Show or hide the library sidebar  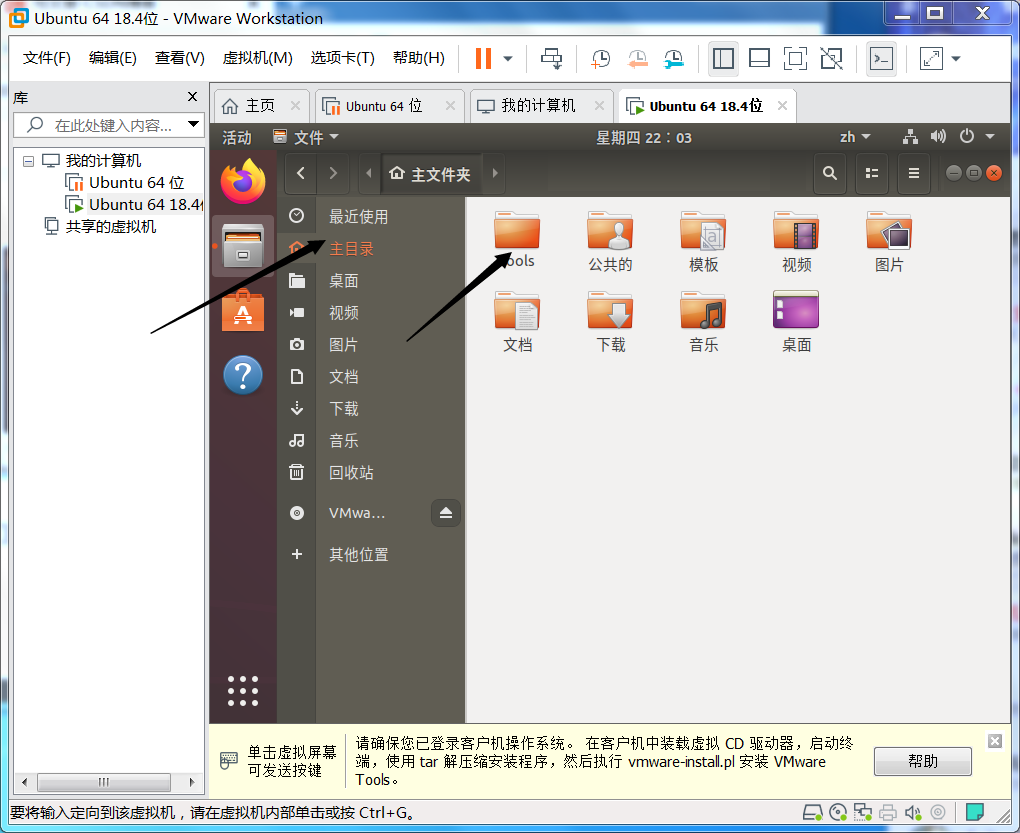click(x=723, y=59)
